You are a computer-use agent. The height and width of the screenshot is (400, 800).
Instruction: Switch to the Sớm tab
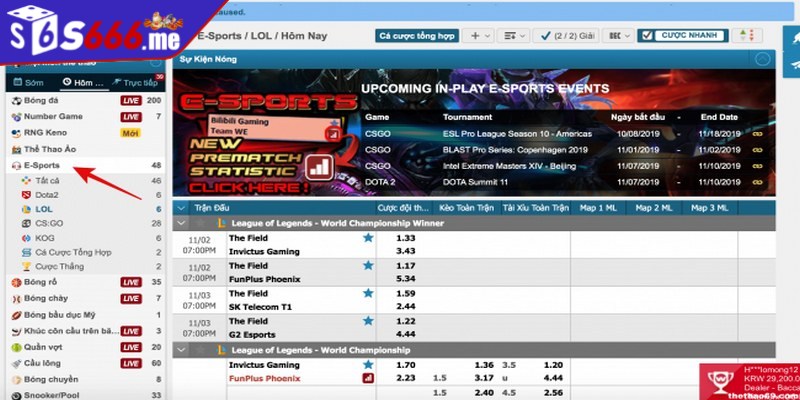point(29,83)
